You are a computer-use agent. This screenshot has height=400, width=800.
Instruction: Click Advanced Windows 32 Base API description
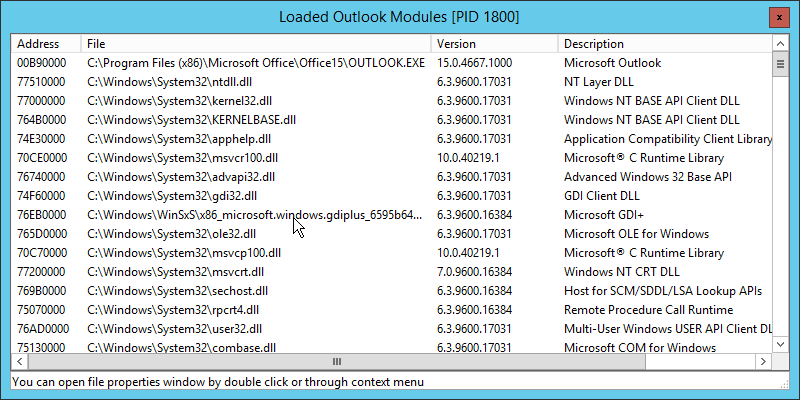[647, 177]
